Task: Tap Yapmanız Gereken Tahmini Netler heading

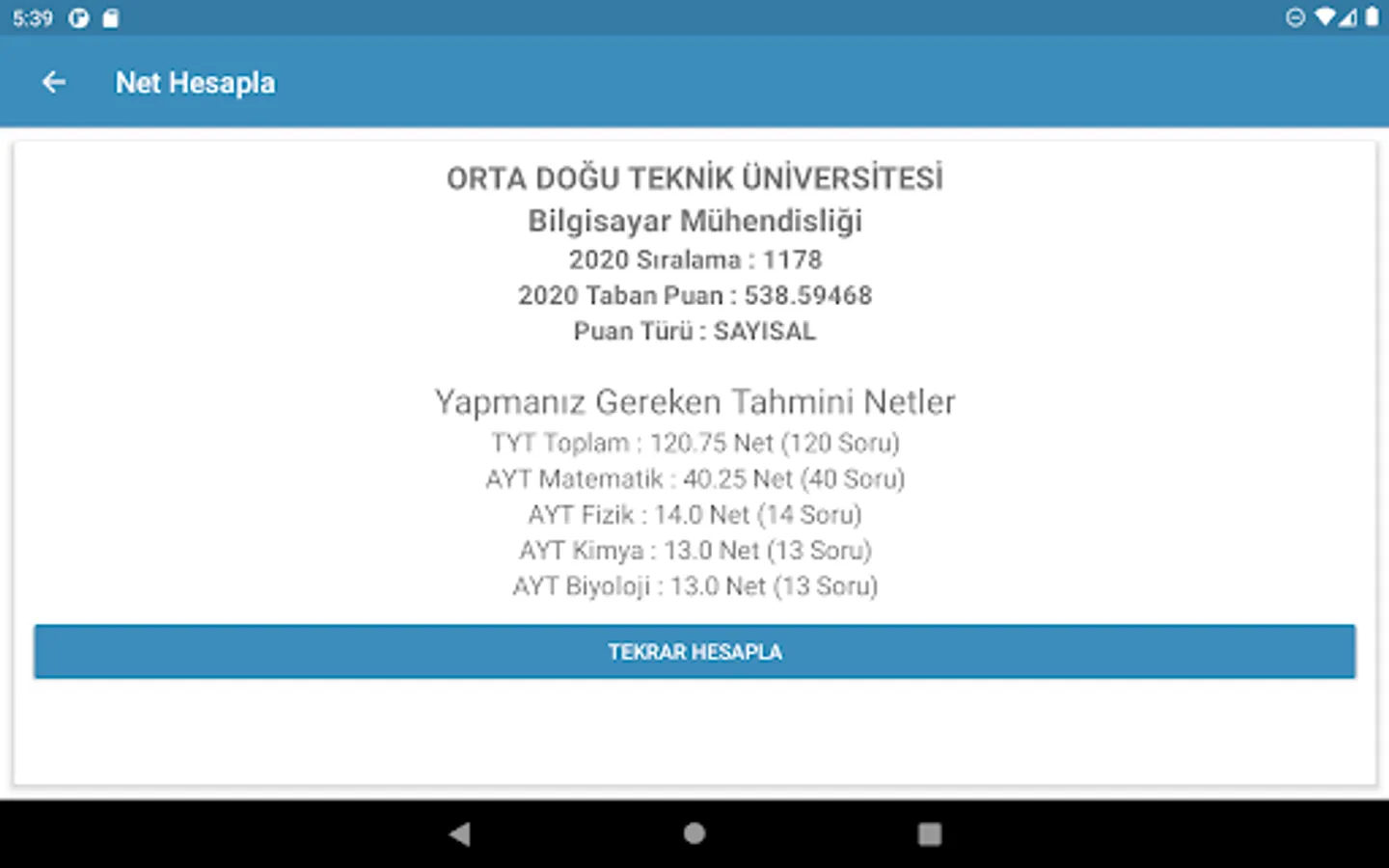Action: click(x=694, y=401)
